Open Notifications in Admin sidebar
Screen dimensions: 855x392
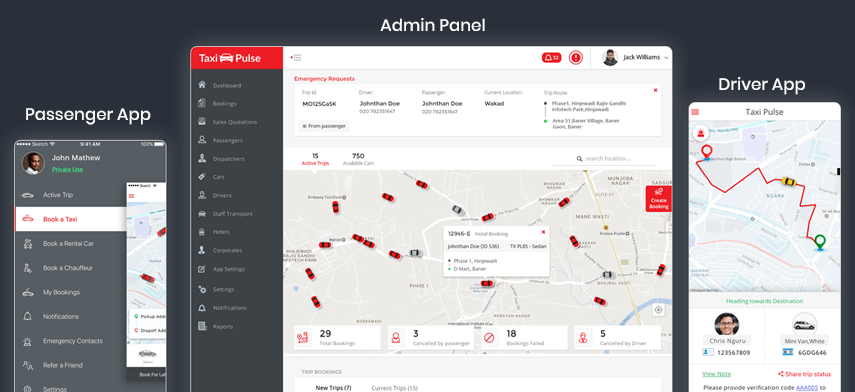pyautogui.click(x=230, y=308)
